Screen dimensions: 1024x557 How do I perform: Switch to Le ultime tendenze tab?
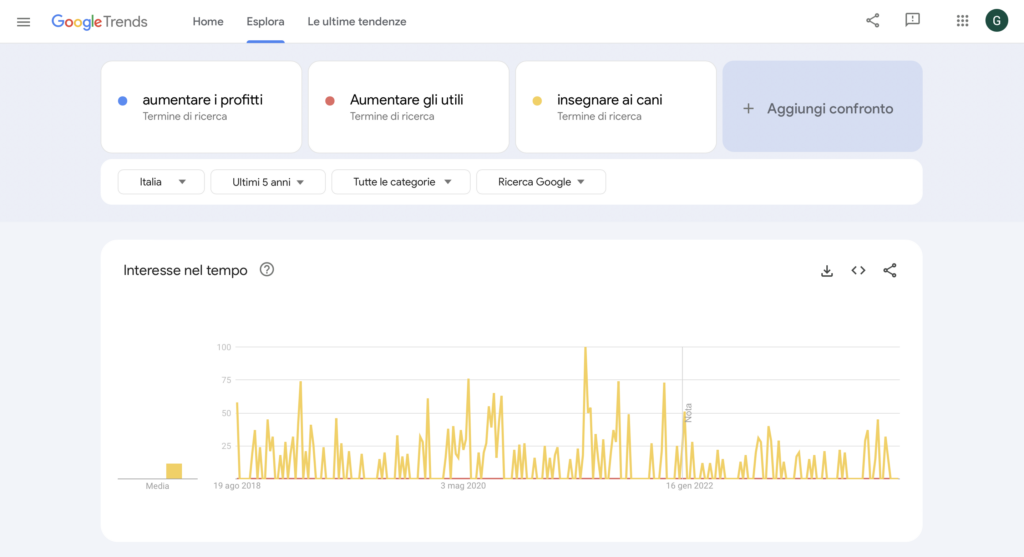click(357, 22)
